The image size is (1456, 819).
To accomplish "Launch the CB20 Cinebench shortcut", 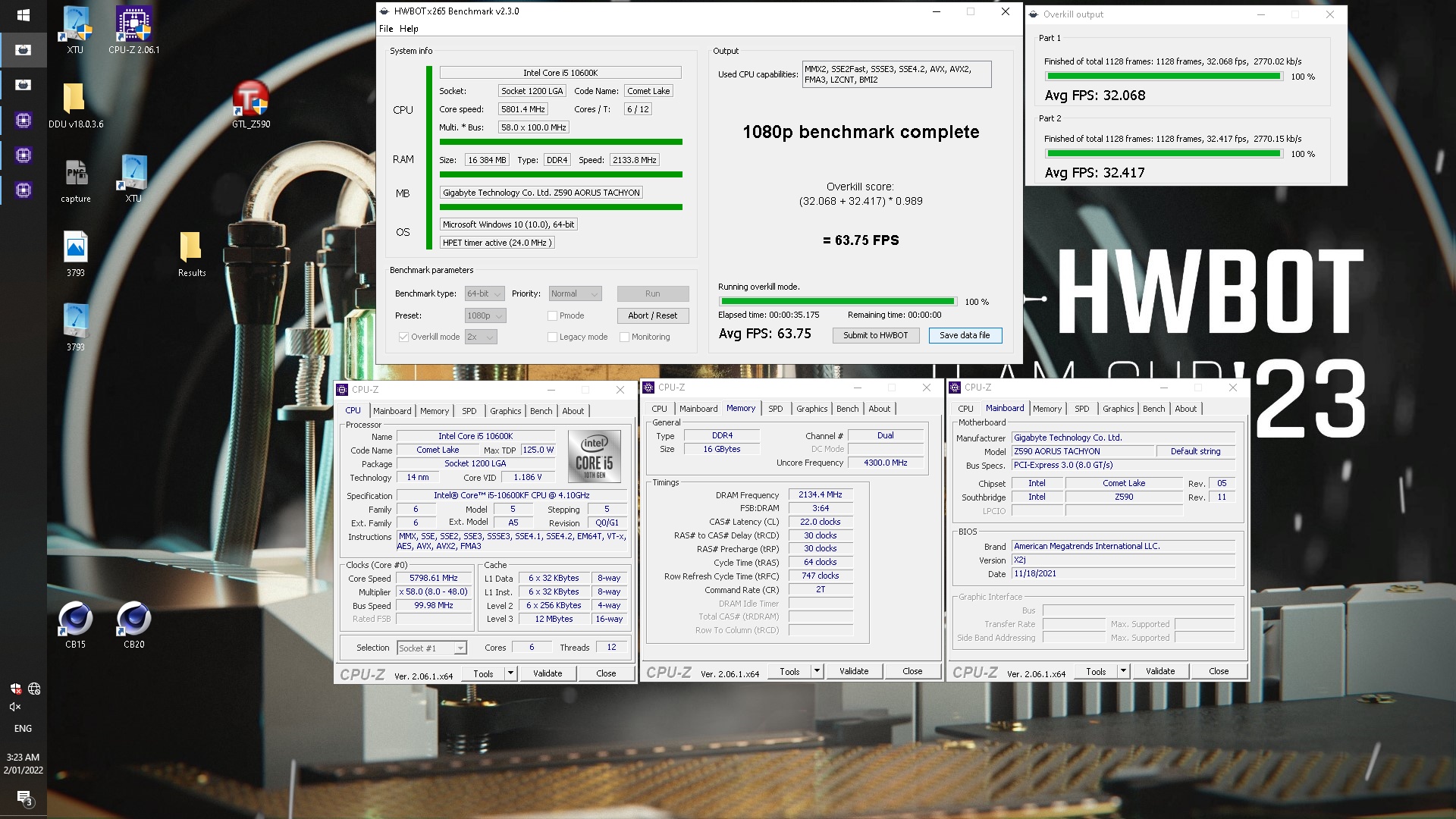I will pyautogui.click(x=133, y=625).
